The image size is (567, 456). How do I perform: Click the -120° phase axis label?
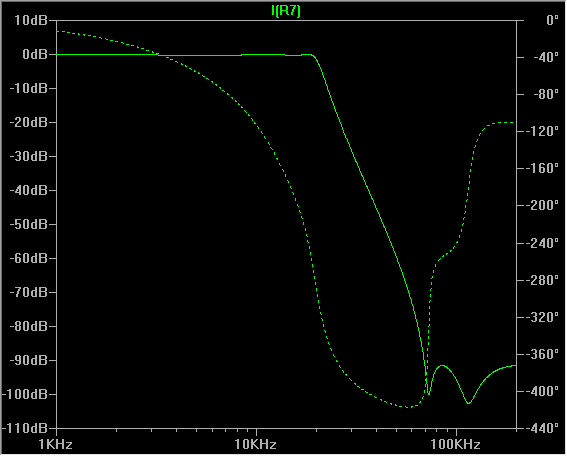click(x=543, y=131)
